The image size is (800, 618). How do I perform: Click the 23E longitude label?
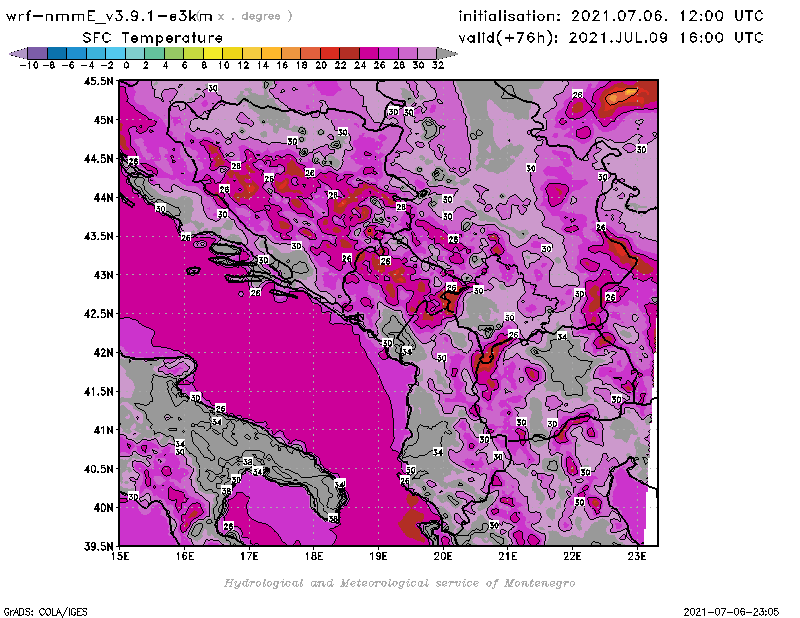(637, 556)
